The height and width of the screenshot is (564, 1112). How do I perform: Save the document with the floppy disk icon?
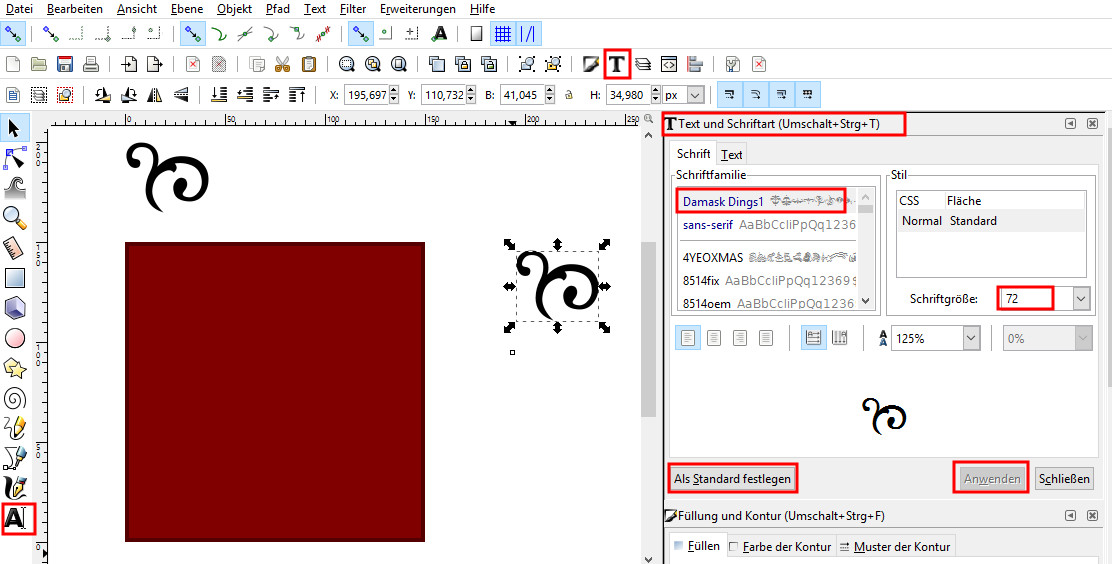coord(65,64)
